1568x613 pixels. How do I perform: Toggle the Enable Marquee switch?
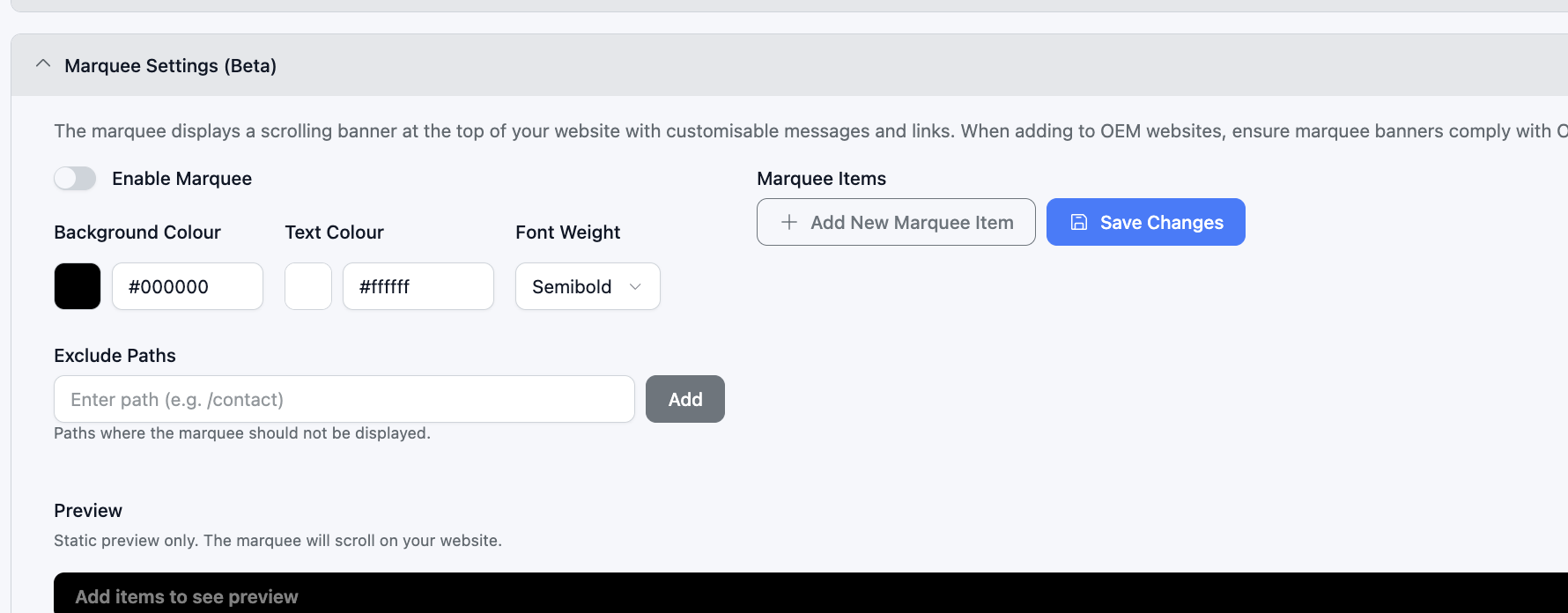[x=75, y=179]
